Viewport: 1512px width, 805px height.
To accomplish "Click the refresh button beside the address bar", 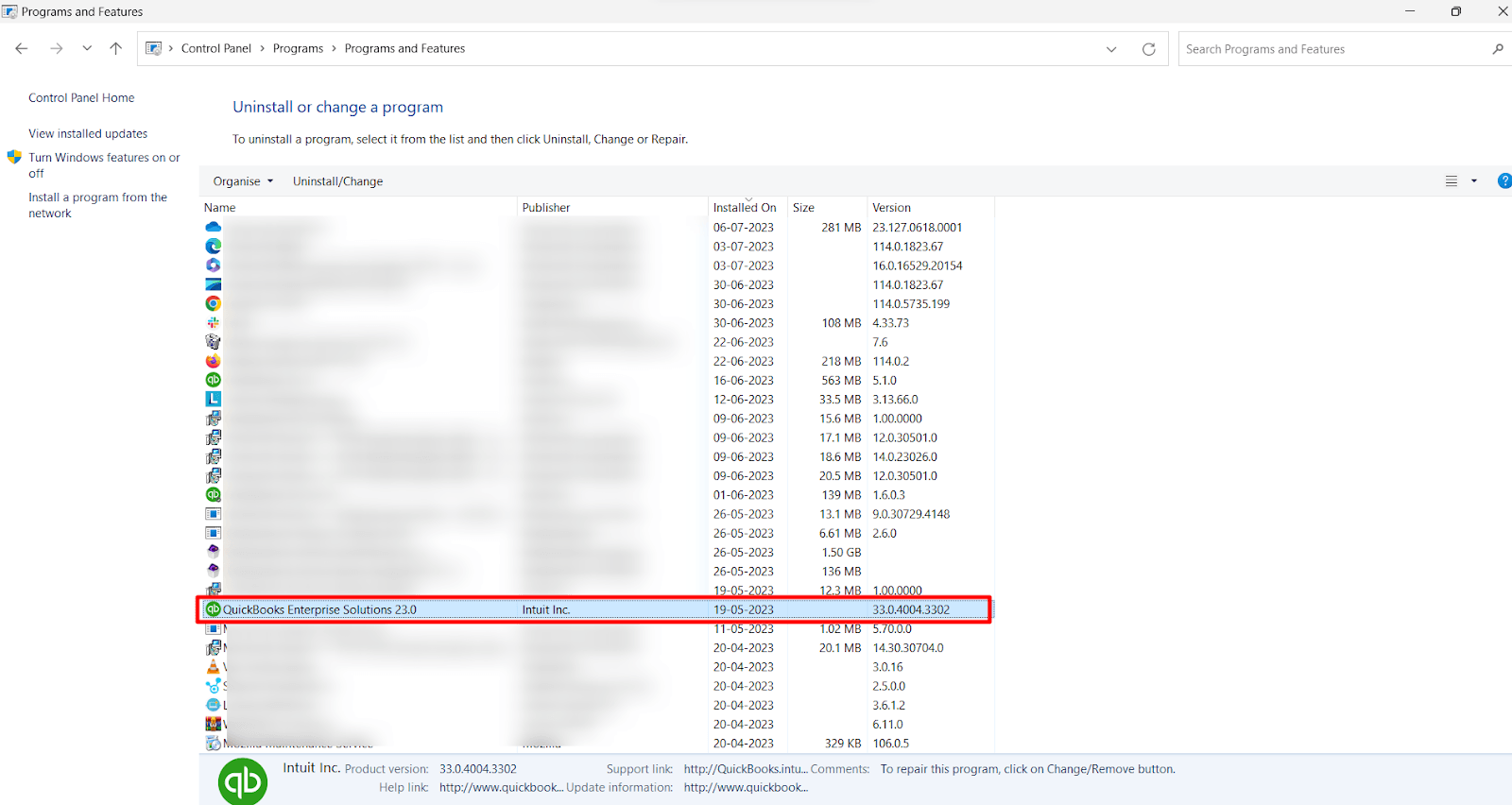I will coord(1149,49).
